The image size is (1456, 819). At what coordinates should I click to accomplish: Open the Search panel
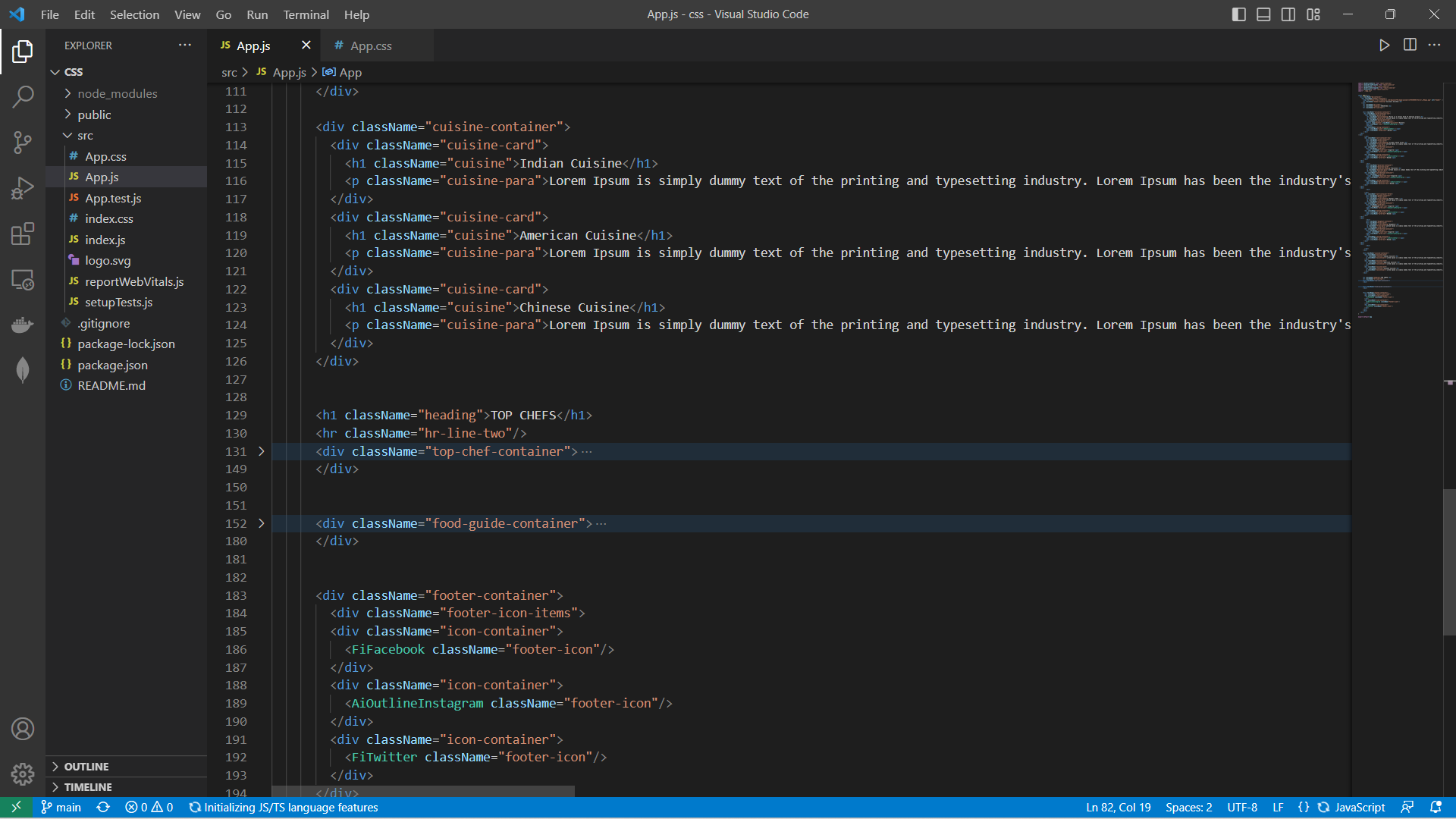[x=23, y=96]
